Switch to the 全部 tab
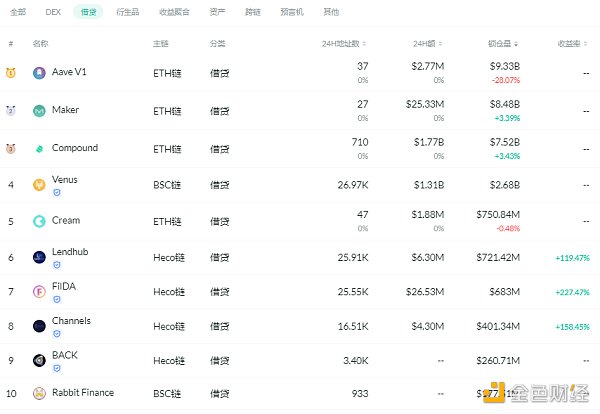The image size is (600, 414). [18, 12]
